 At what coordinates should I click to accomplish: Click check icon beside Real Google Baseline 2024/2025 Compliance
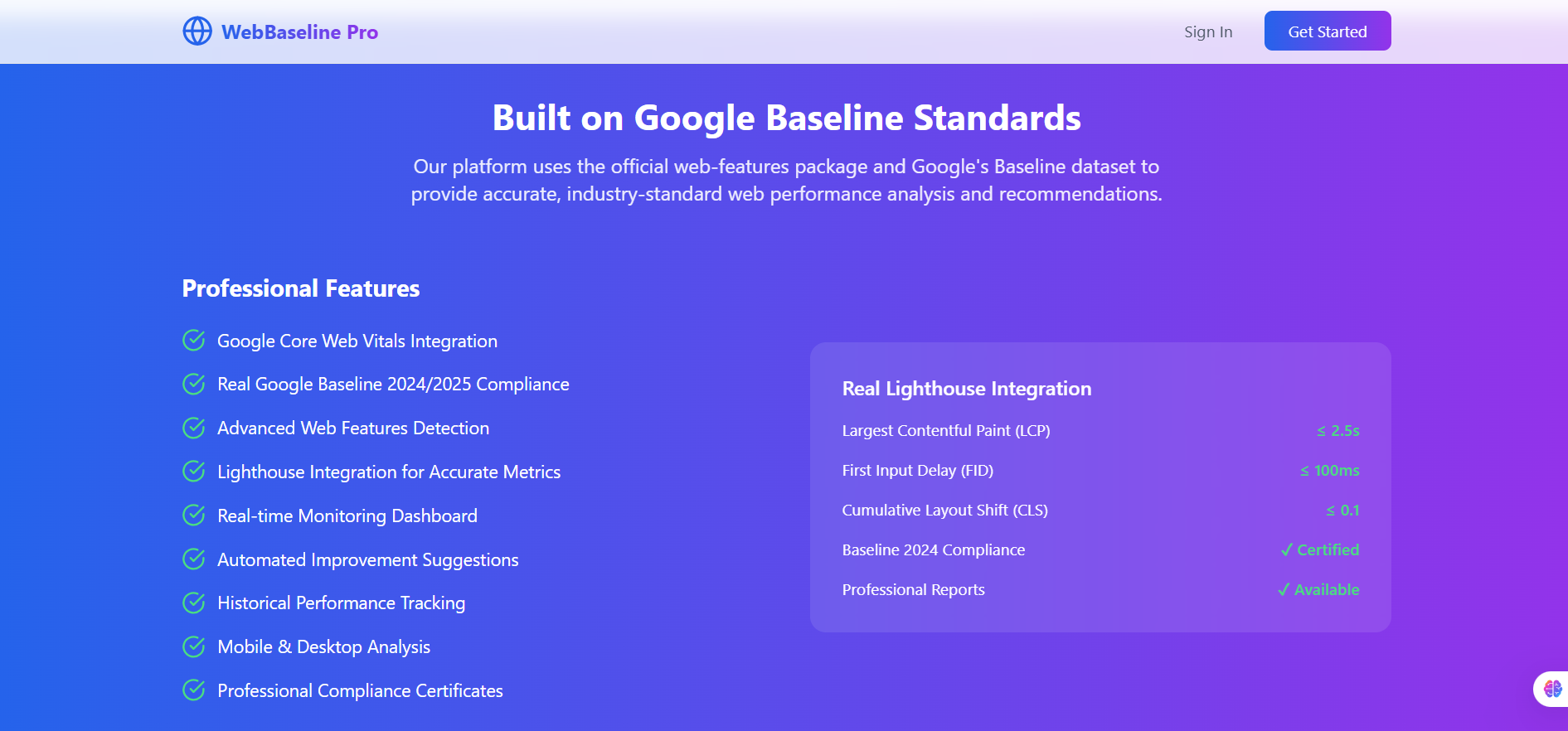[194, 385]
